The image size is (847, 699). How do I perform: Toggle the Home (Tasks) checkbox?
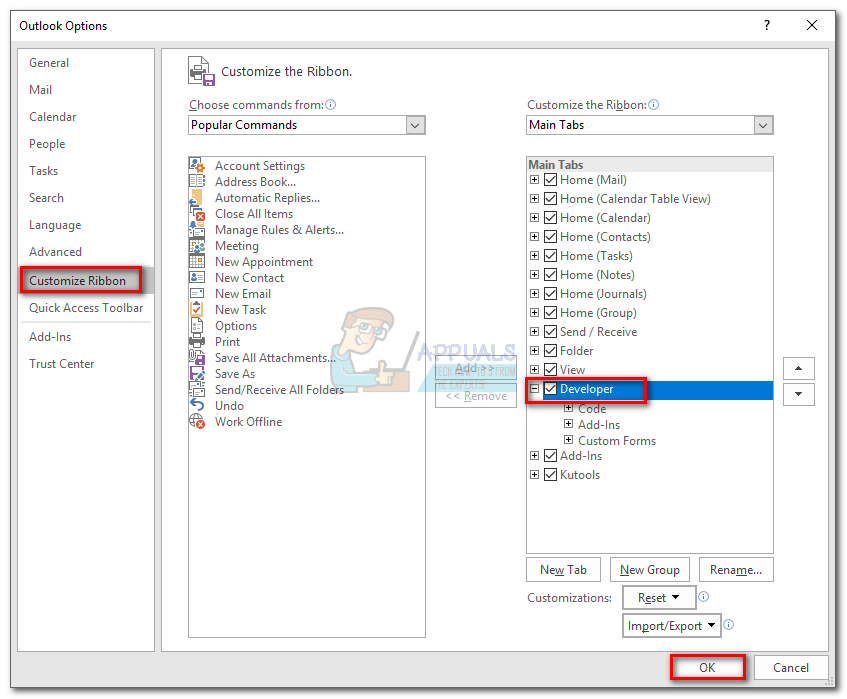click(550, 256)
